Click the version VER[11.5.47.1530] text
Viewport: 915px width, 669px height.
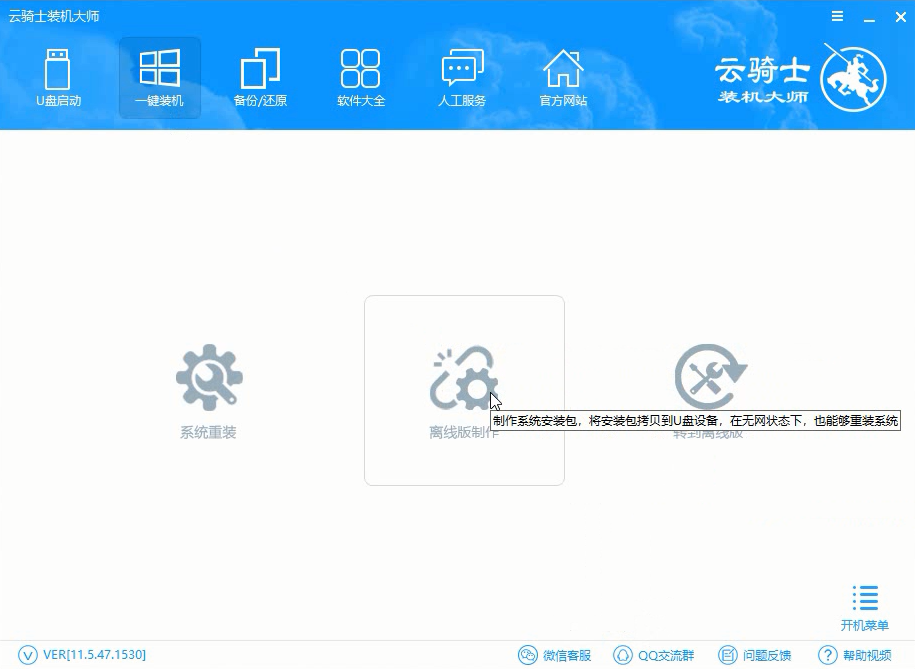[x=95, y=655]
